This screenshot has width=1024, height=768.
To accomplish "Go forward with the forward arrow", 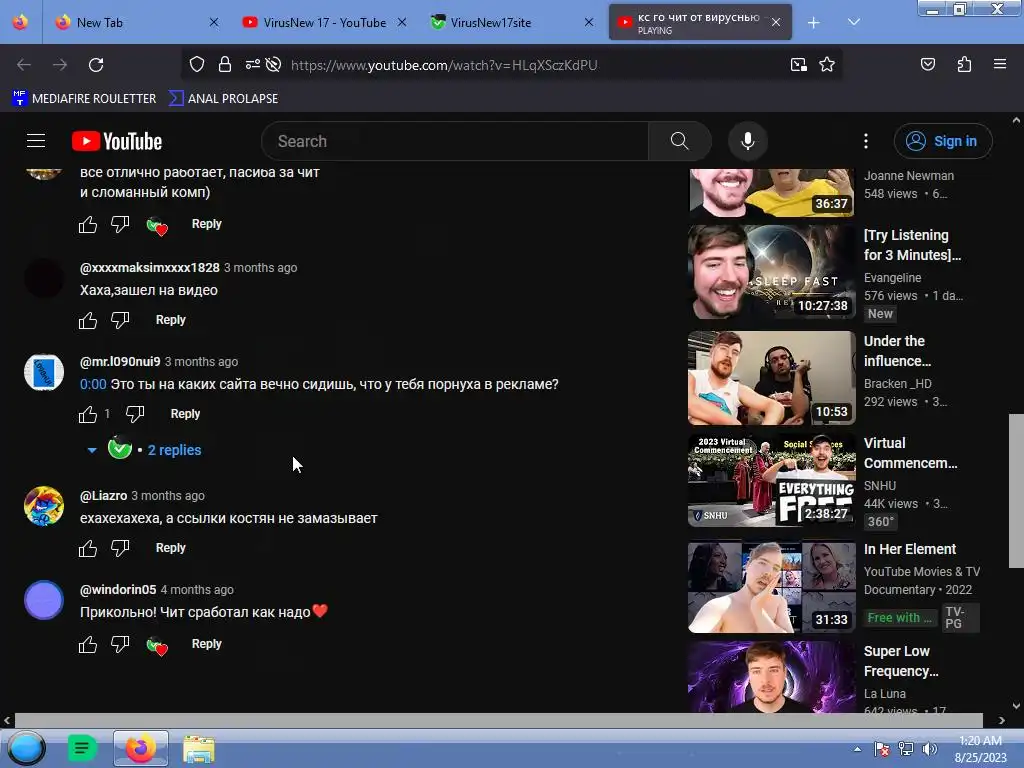I will coord(60,65).
